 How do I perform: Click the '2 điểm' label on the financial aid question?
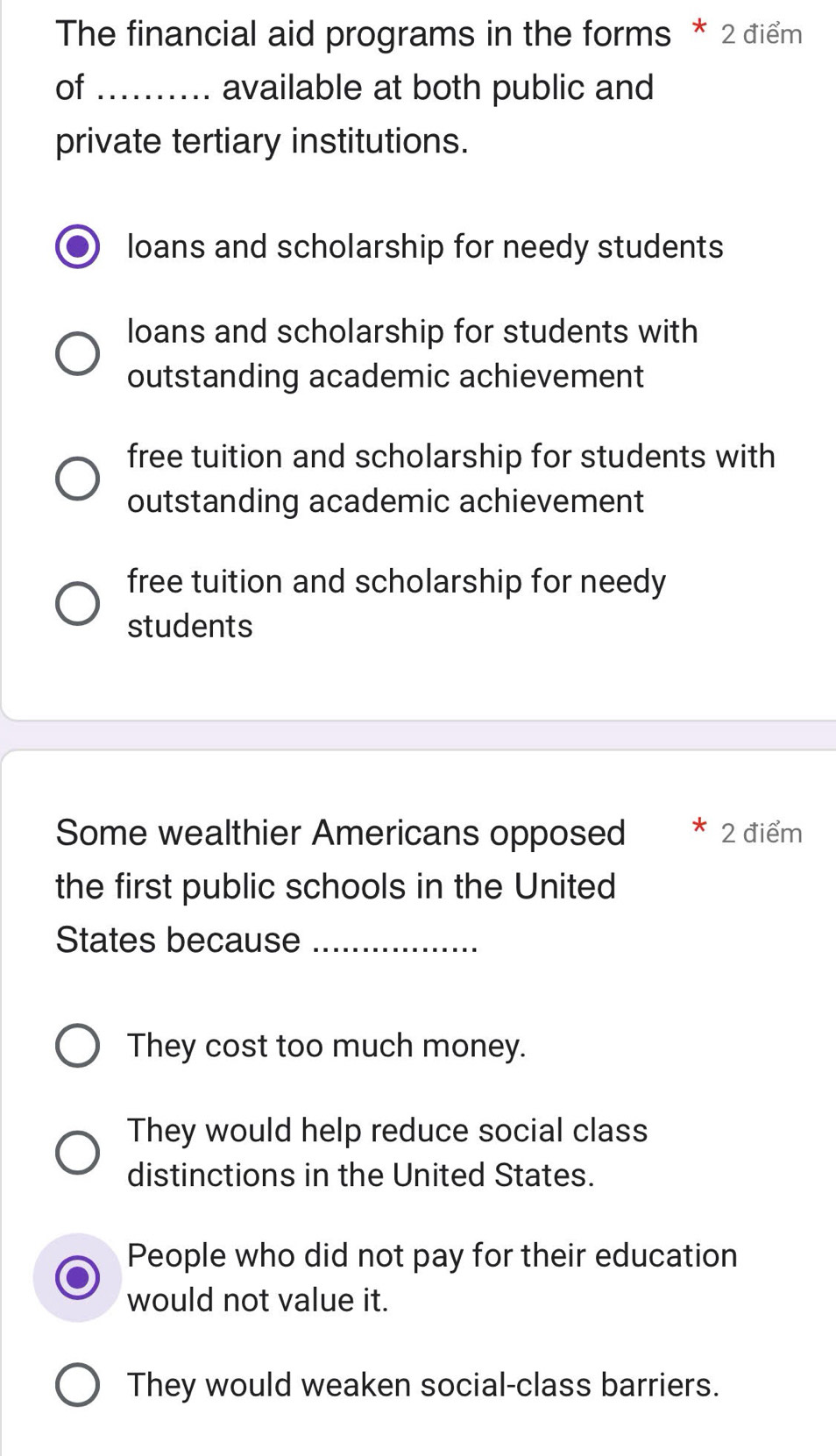point(762,34)
